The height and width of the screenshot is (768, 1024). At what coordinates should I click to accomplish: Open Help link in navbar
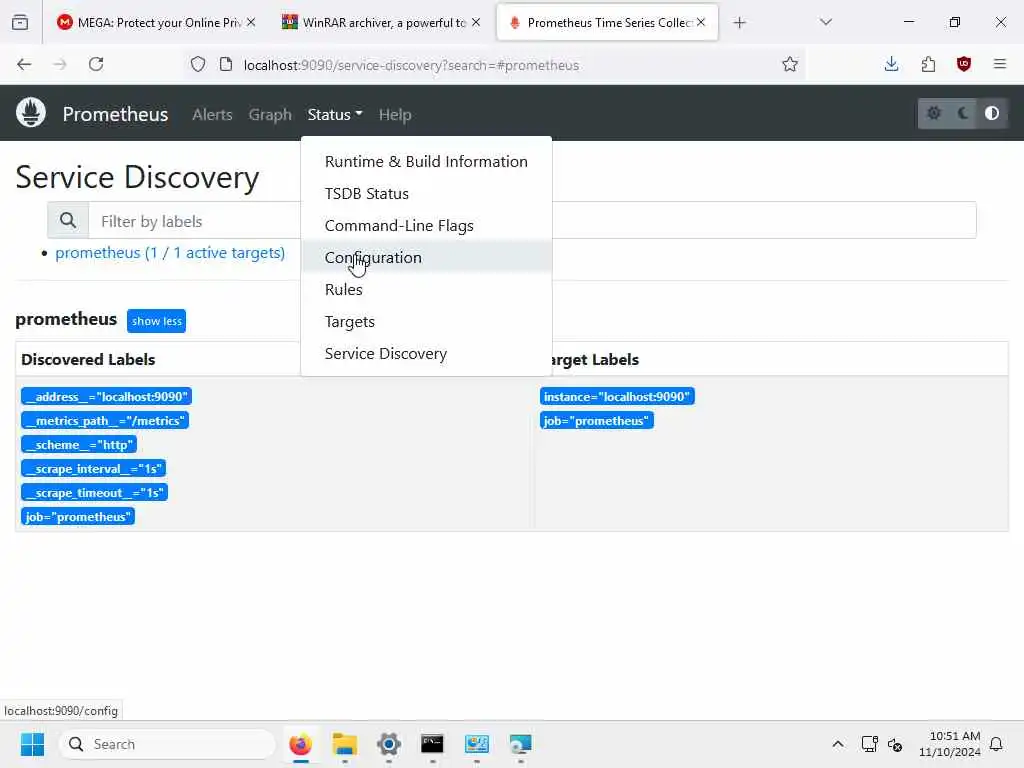[x=395, y=115]
